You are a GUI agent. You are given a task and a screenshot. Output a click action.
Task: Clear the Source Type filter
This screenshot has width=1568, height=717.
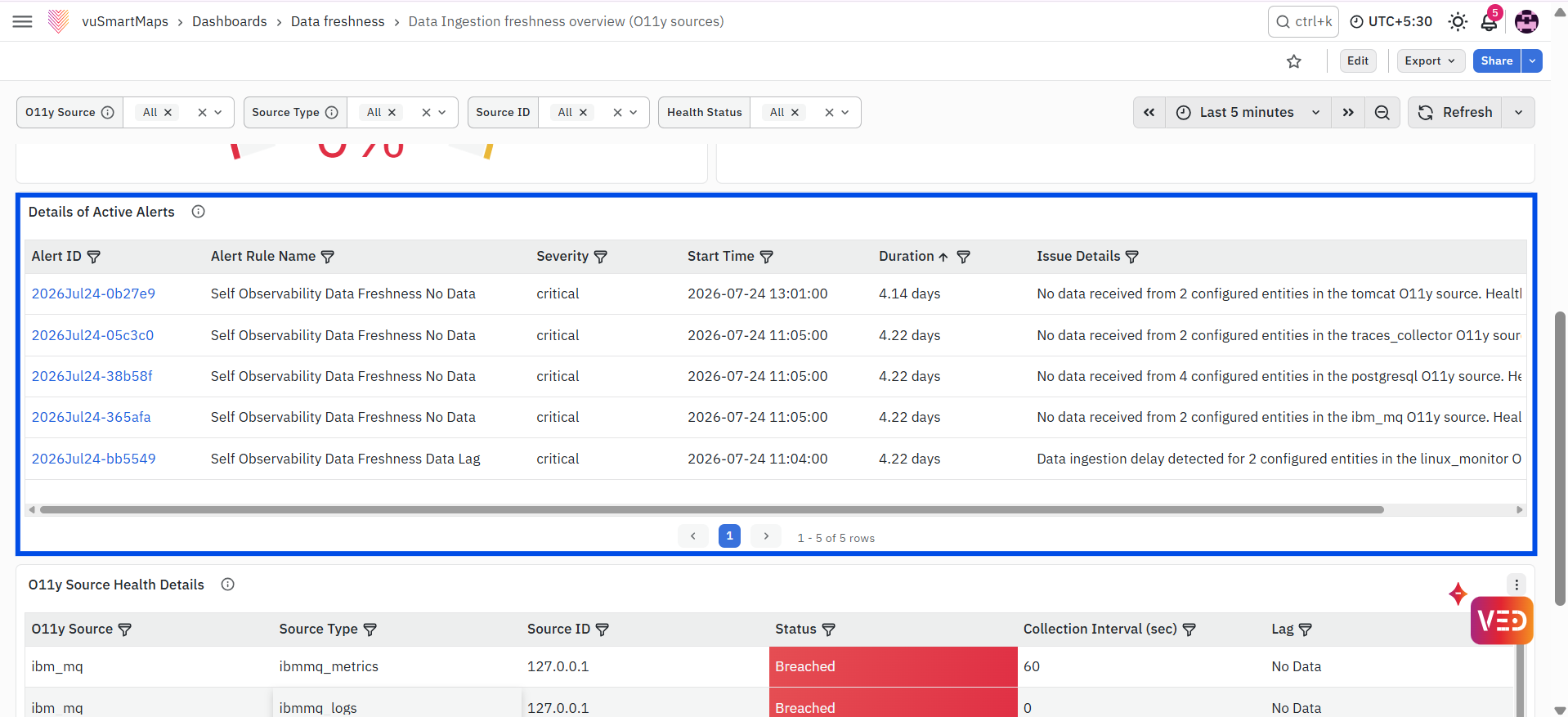(x=426, y=112)
